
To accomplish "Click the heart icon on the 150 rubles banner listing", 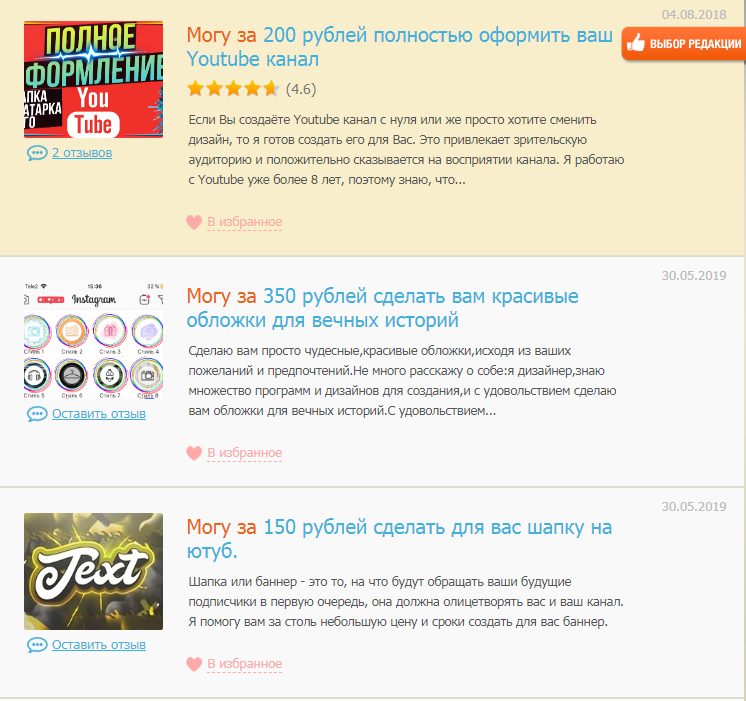I will 194,664.
